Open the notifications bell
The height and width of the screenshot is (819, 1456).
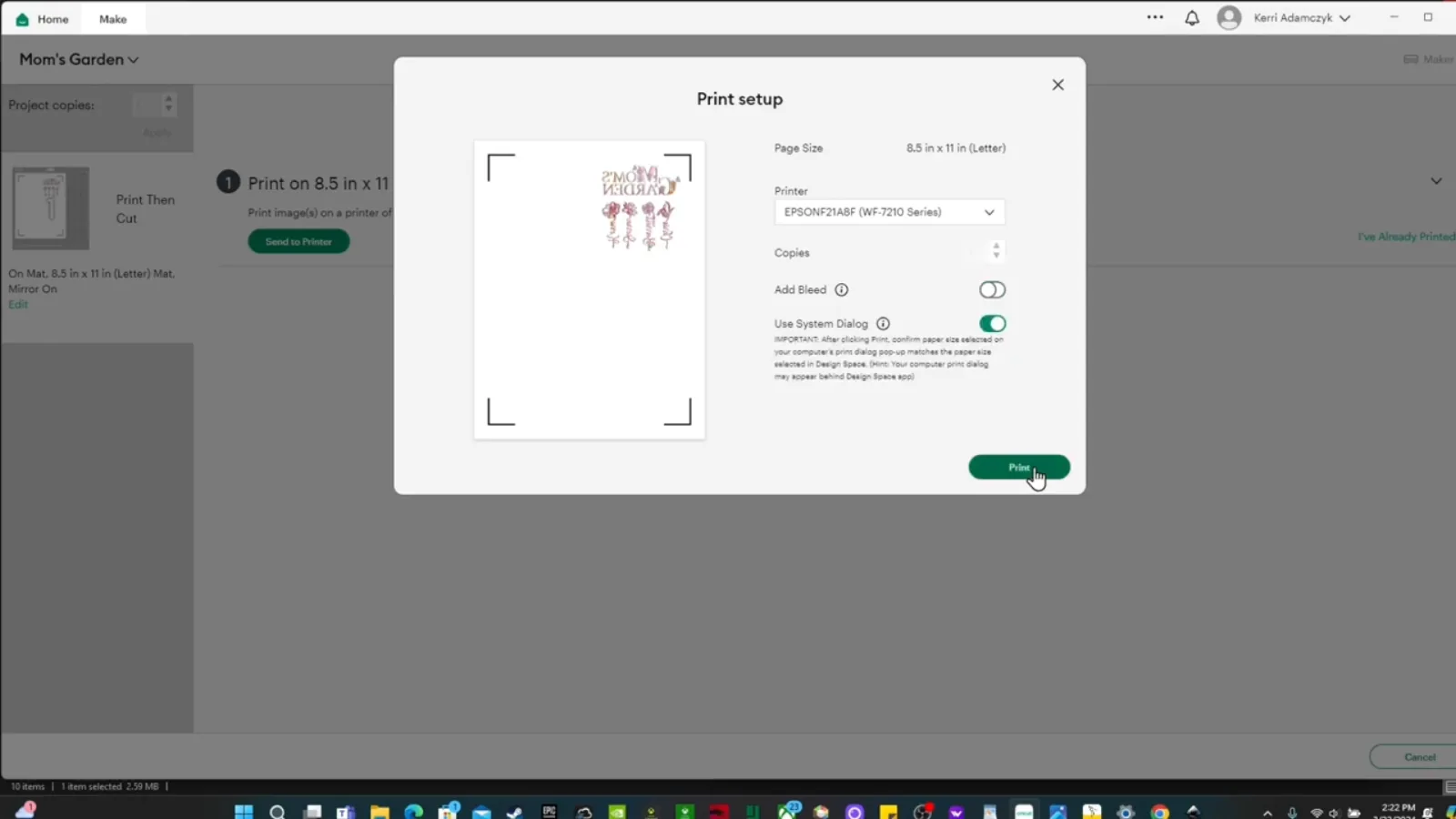tap(1192, 18)
